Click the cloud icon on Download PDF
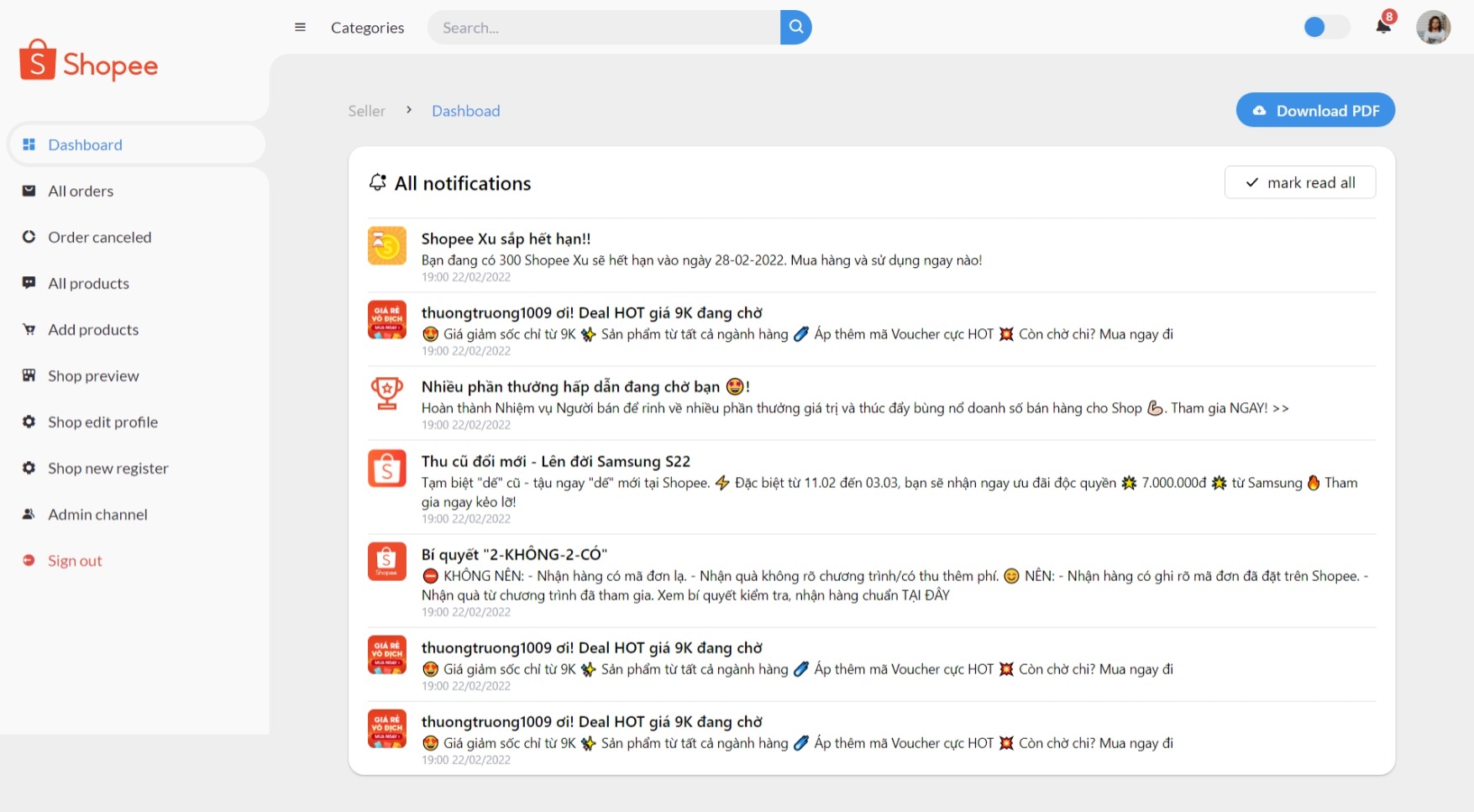Screen dimensions: 1474x812 (1259, 111)
